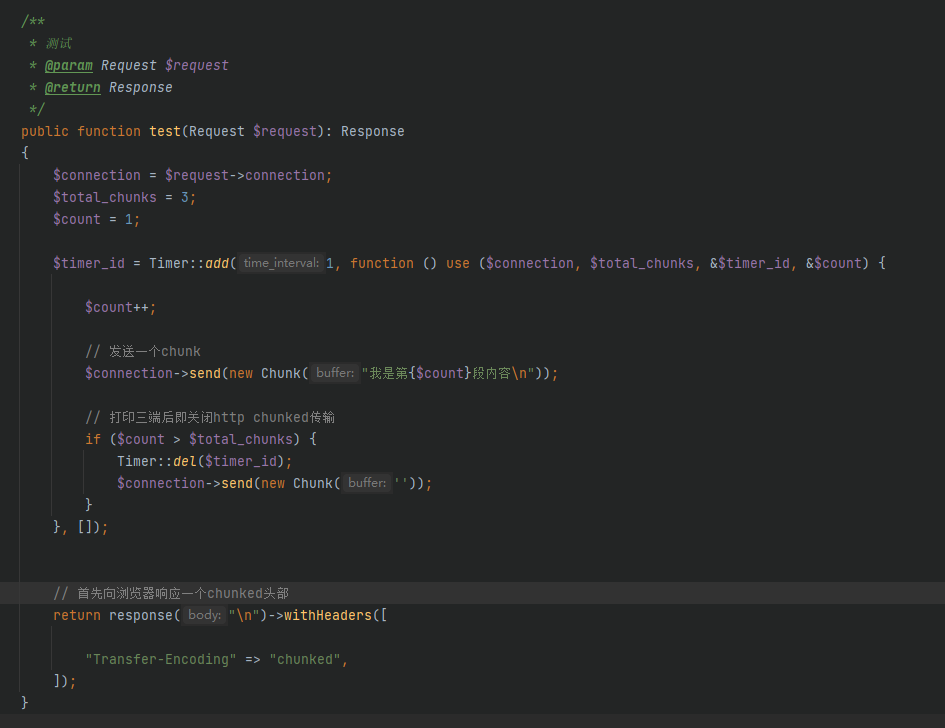
Task: Click the "Transfer-Encoding" string key
Action: (x=161, y=659)
